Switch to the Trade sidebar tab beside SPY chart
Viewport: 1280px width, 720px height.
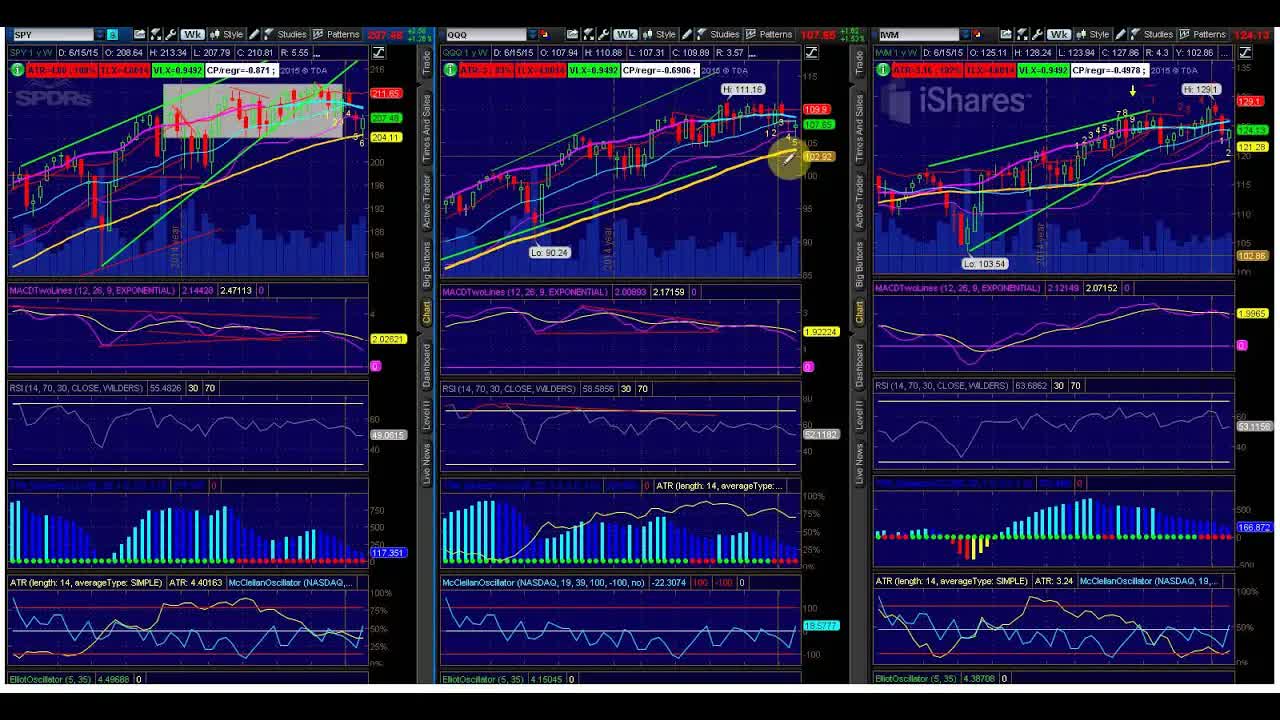click(426, 64)
